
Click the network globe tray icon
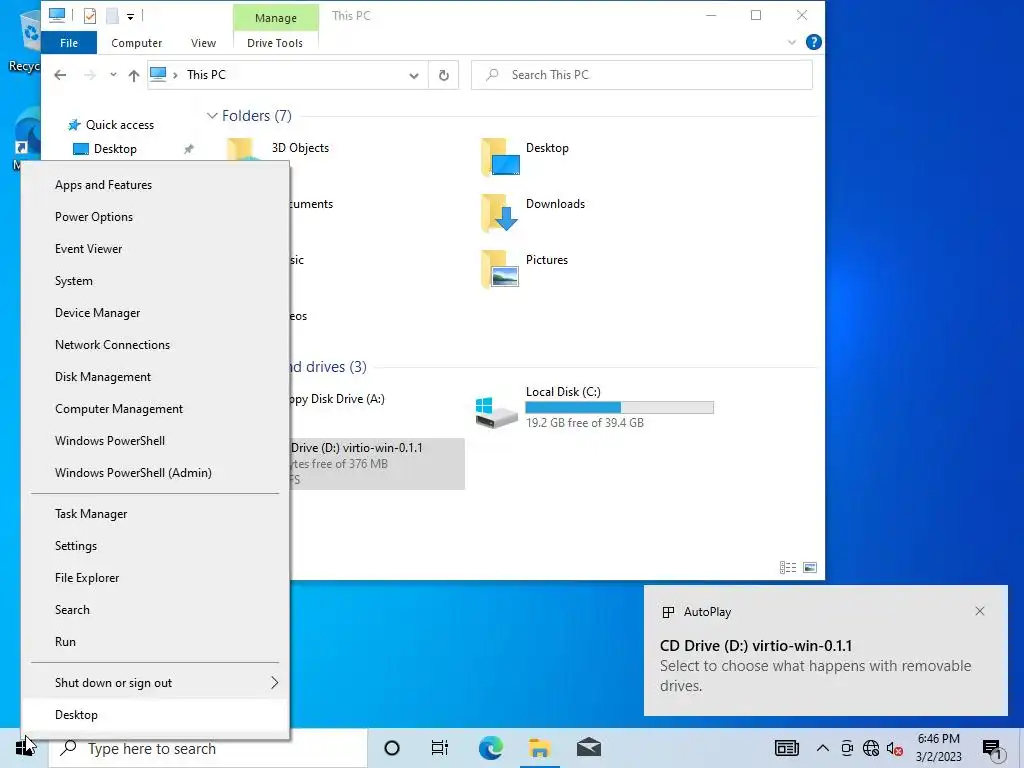pos(871,748)
